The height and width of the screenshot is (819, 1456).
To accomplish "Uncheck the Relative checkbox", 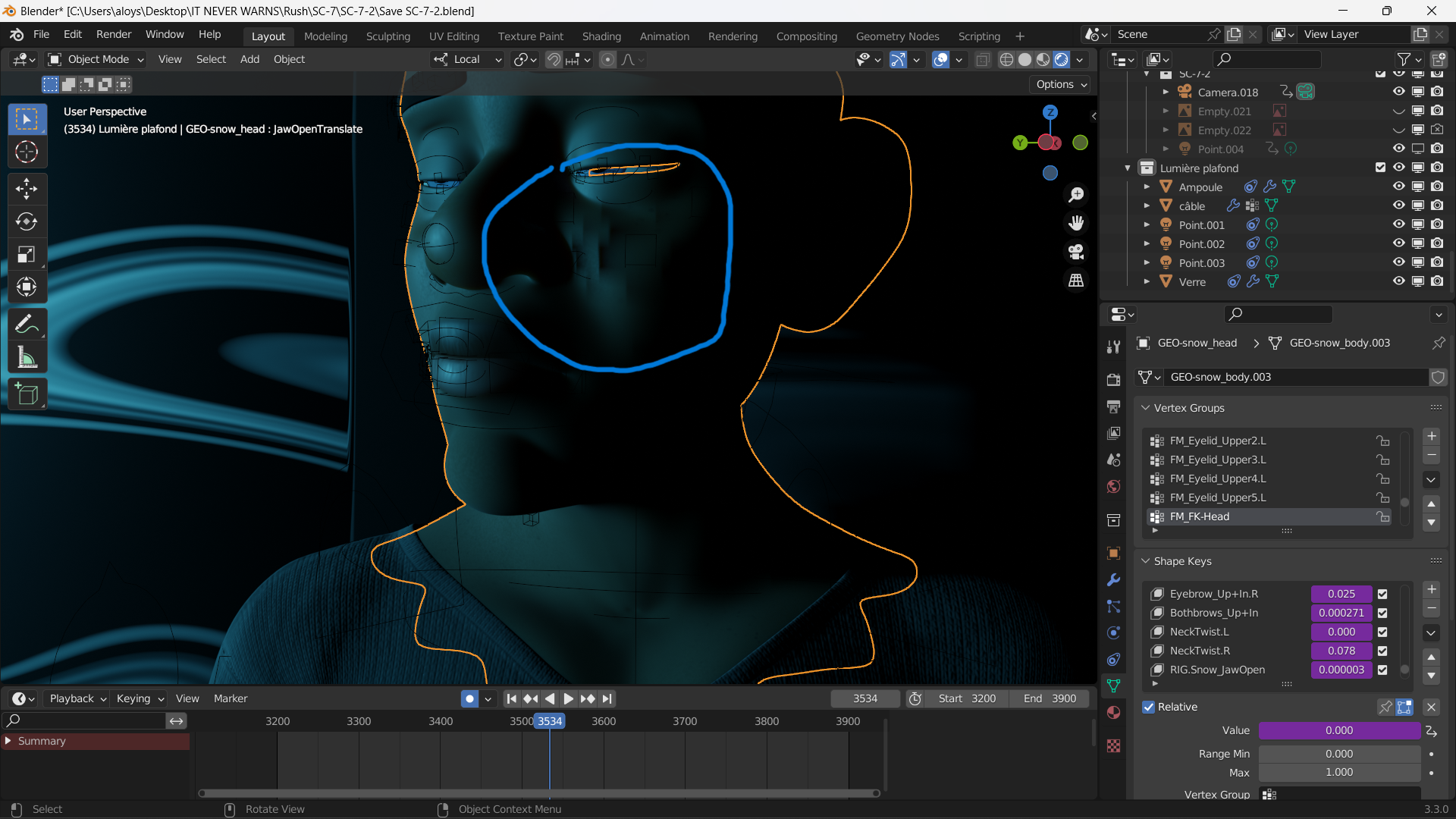I will 1149,707.
